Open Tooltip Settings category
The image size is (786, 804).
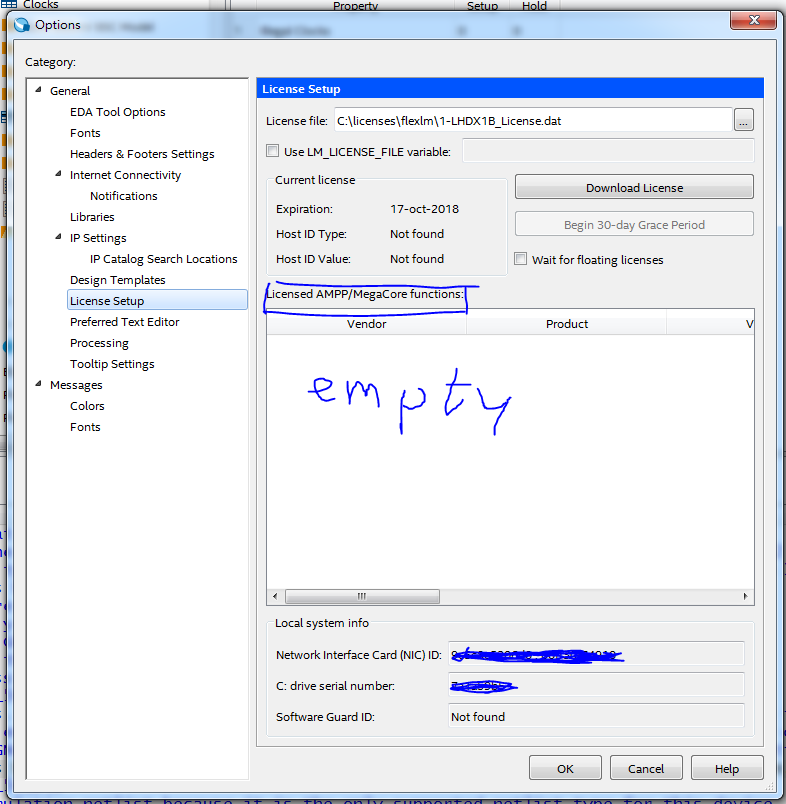(112, 364)
